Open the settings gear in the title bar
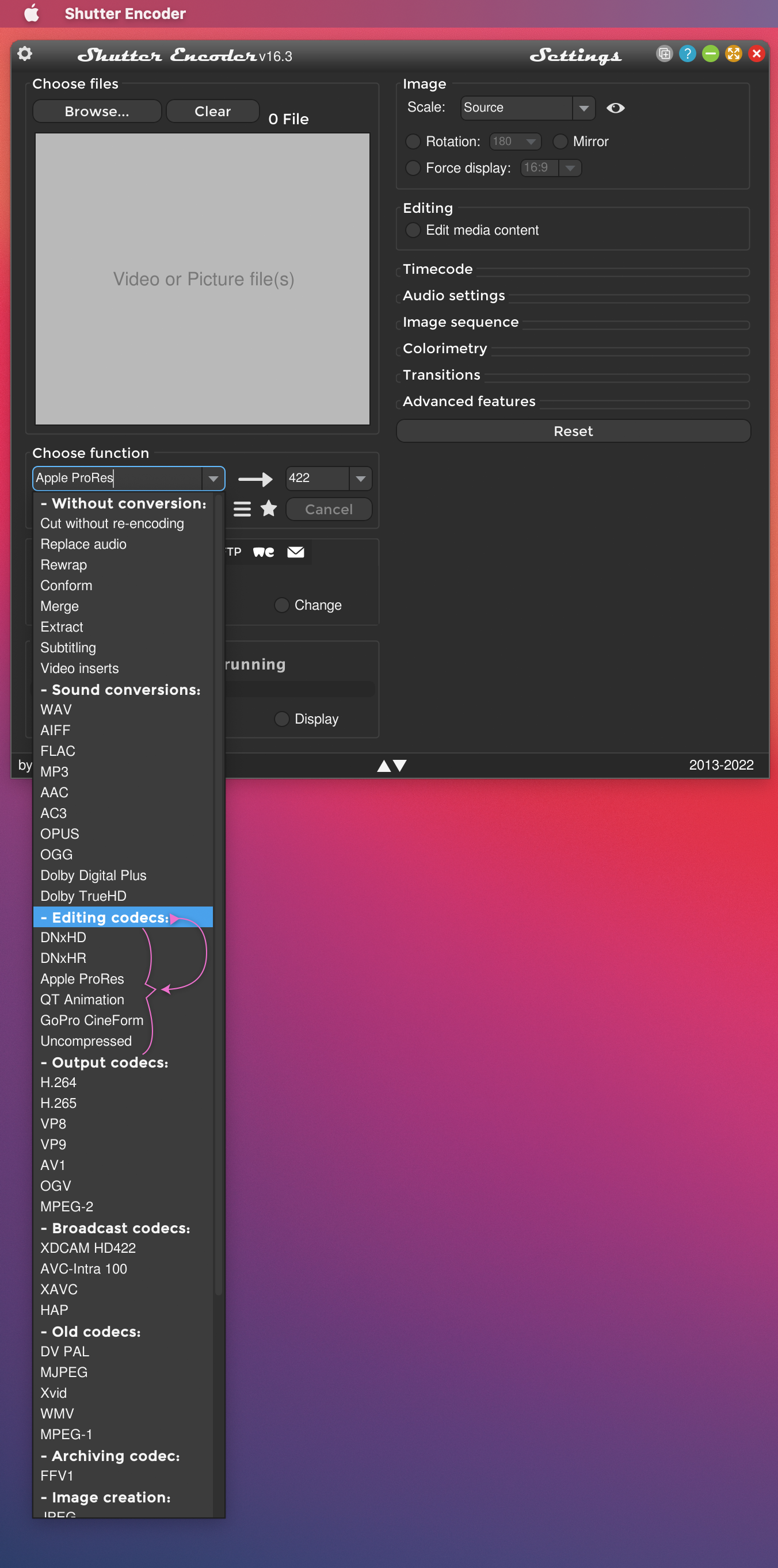This screenshot has width=778, height=1568. coord(25,54)
